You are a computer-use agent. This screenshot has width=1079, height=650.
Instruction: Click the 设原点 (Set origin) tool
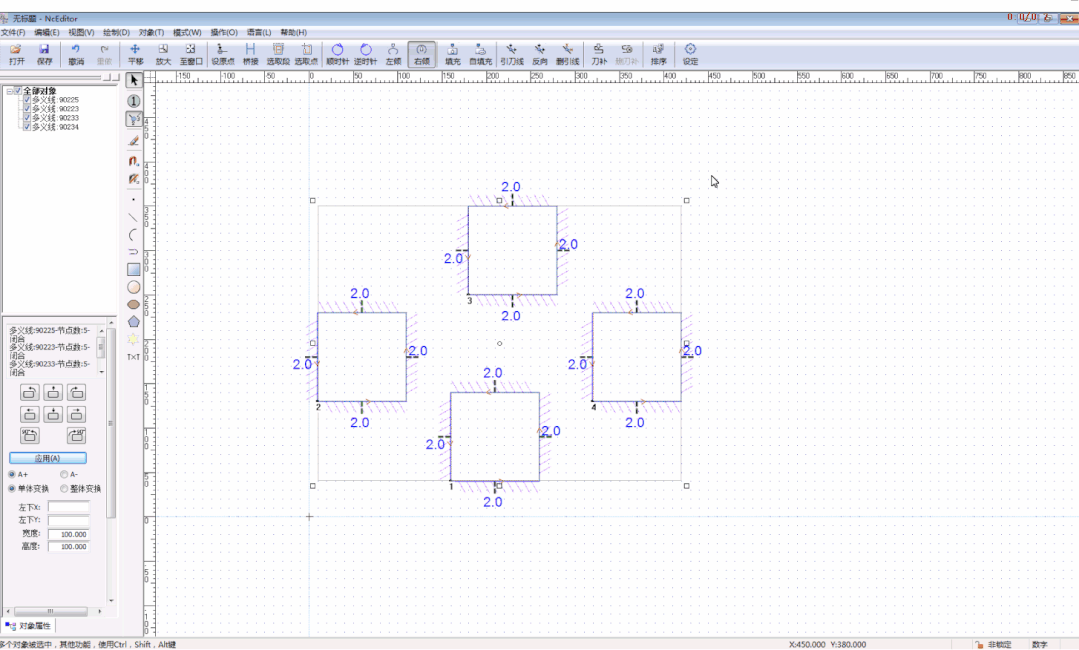[222, 54]
